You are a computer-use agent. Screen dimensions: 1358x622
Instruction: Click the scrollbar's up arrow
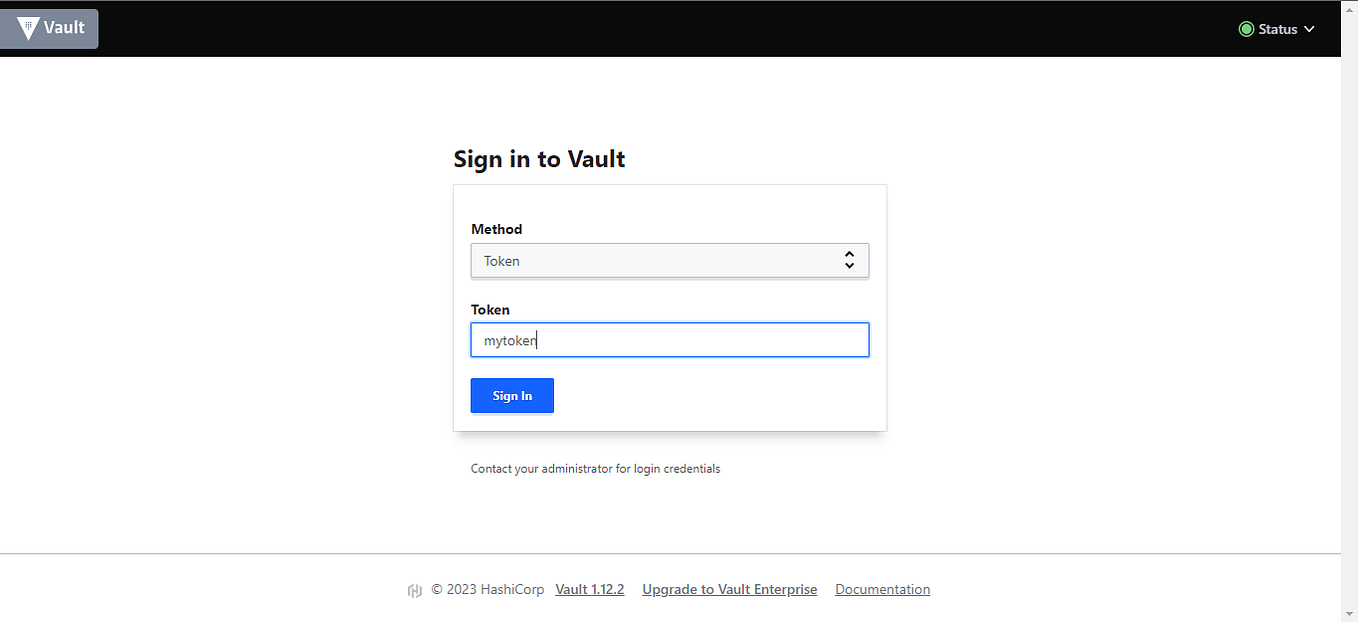coord(1350,8)
